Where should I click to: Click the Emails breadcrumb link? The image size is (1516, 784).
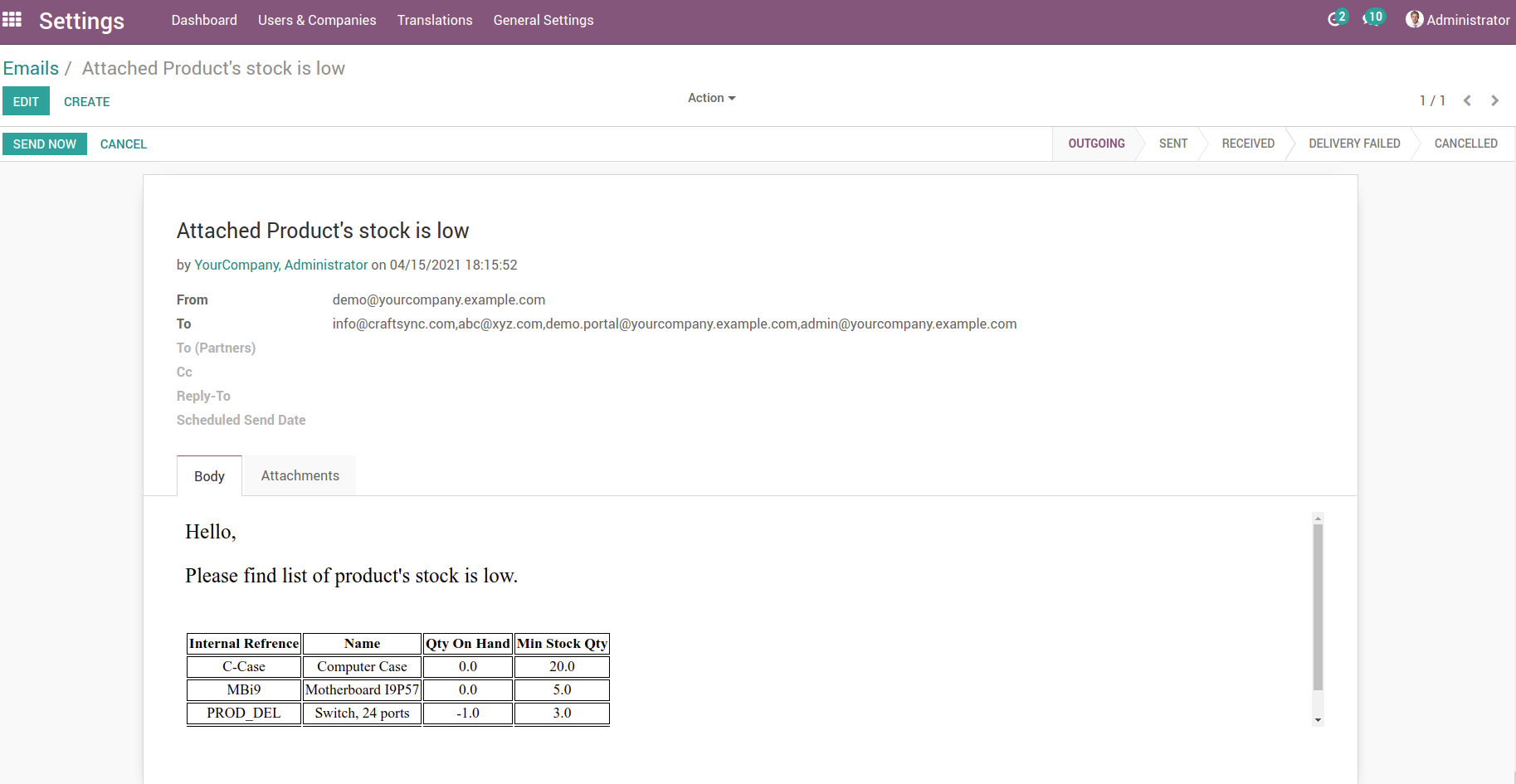point(31,68)
